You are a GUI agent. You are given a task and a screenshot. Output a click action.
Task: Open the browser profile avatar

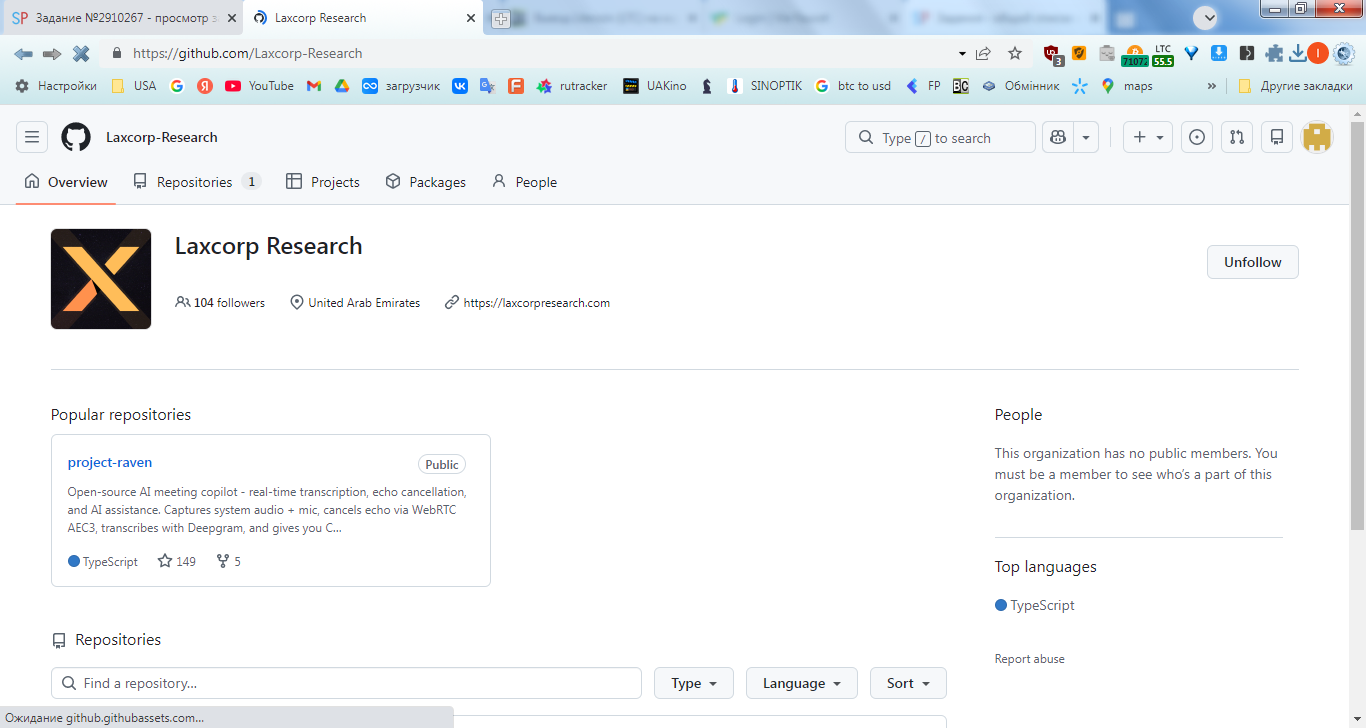tap(1318, 54)
